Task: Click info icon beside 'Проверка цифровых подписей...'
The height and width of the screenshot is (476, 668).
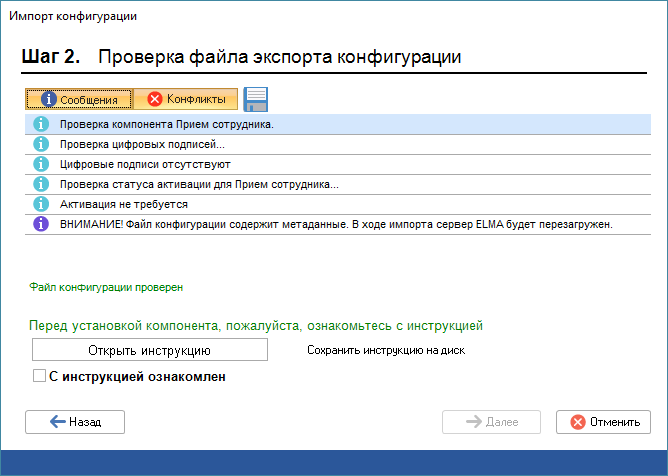Action: [41, 144]
